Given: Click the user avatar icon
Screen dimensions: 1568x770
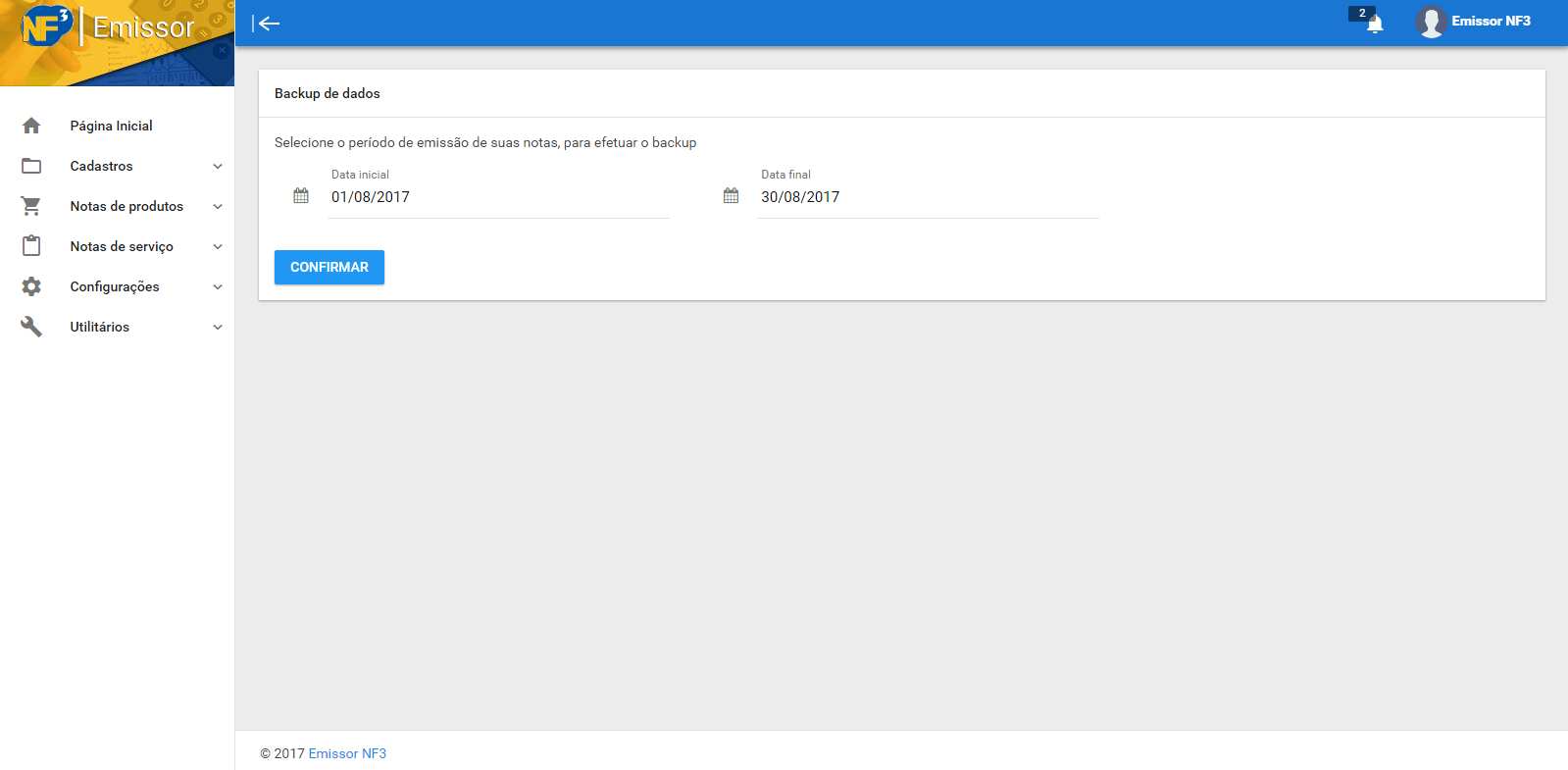Looking at the screenshot, I should (x=1431, y=22).
